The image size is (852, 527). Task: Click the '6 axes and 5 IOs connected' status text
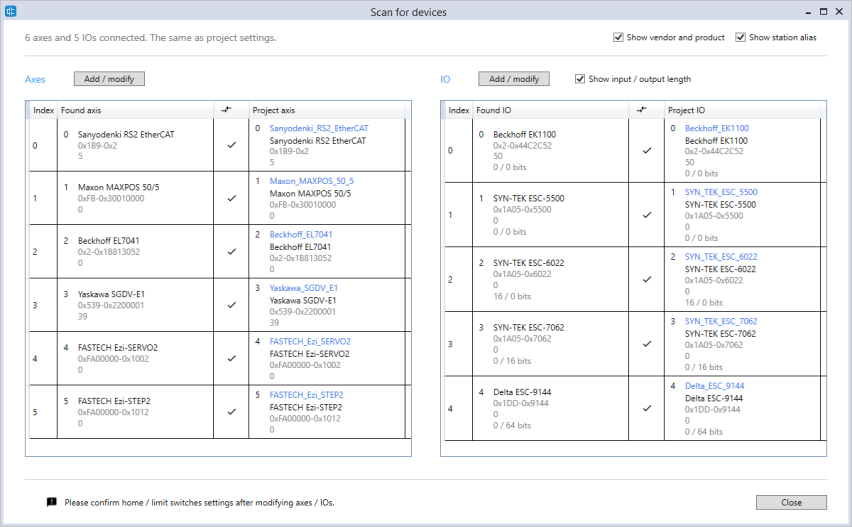[151, 37]
